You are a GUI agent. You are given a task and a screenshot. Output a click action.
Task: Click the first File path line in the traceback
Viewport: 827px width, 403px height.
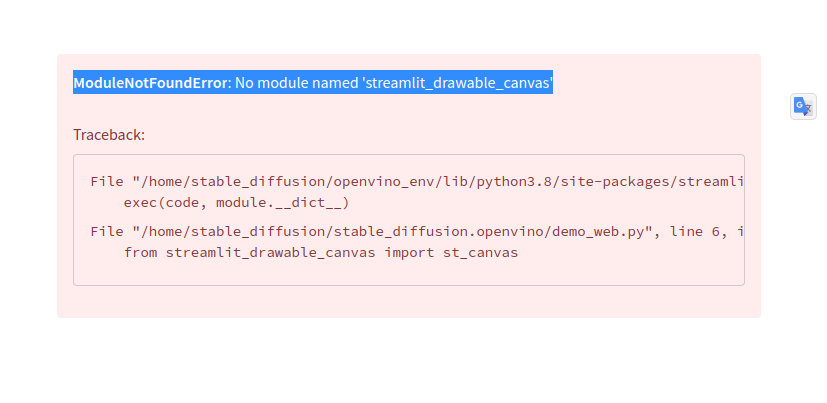417,182
